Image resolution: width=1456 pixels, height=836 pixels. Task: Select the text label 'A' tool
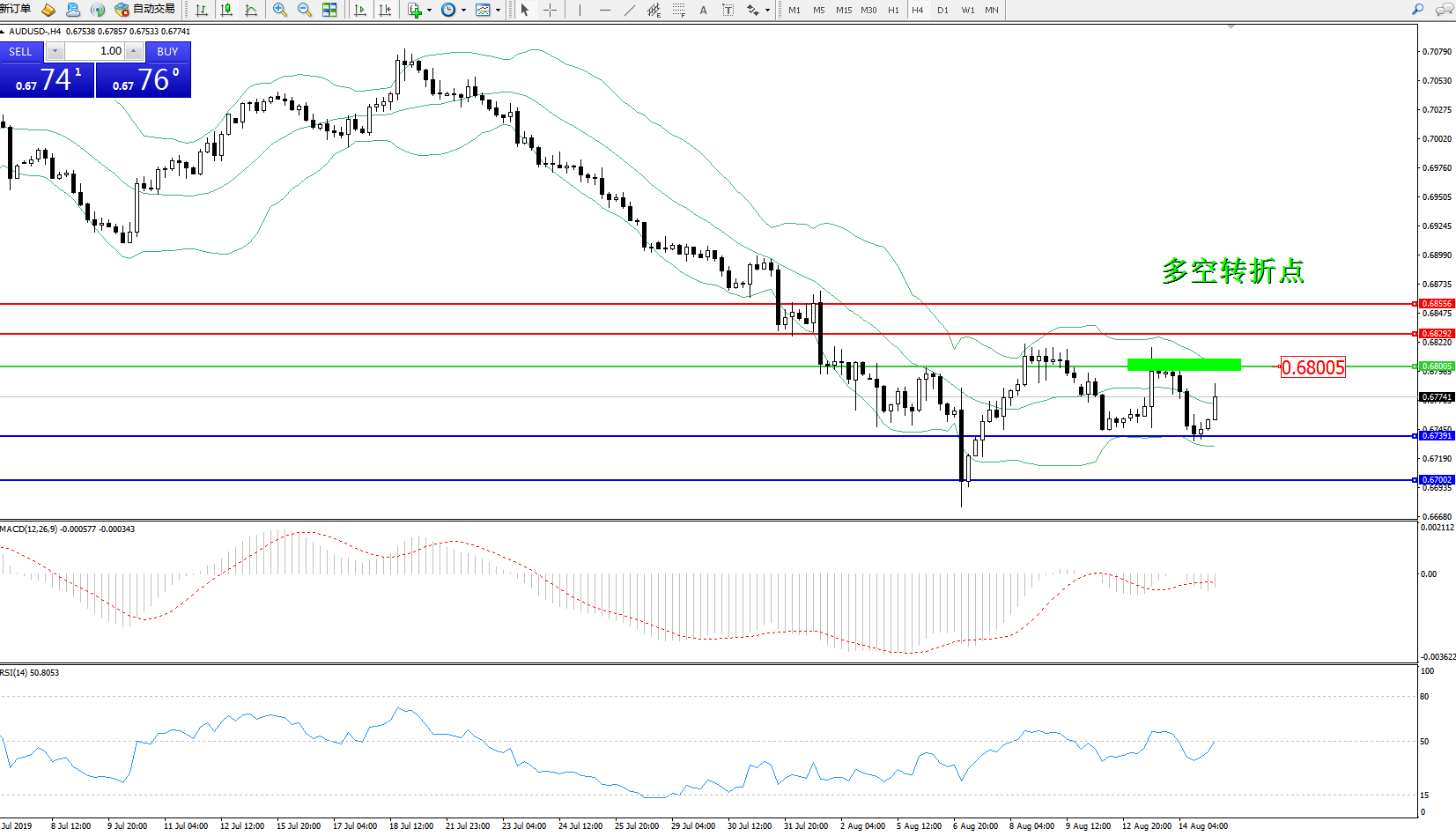[x=703, y=10]
